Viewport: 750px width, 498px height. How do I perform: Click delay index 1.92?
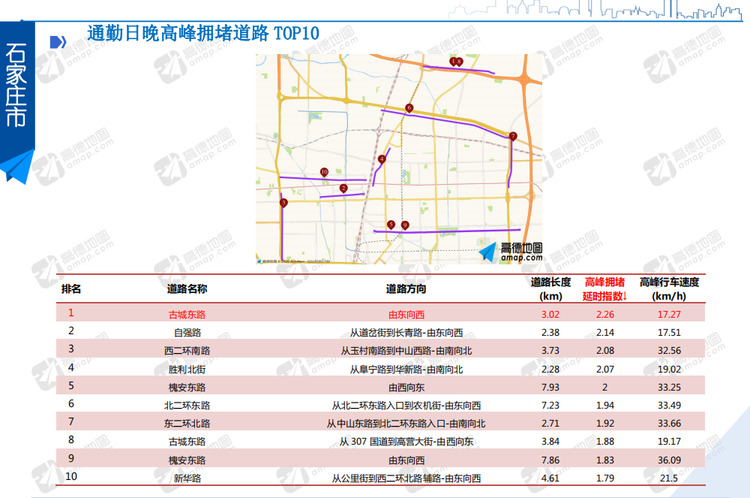605,423
